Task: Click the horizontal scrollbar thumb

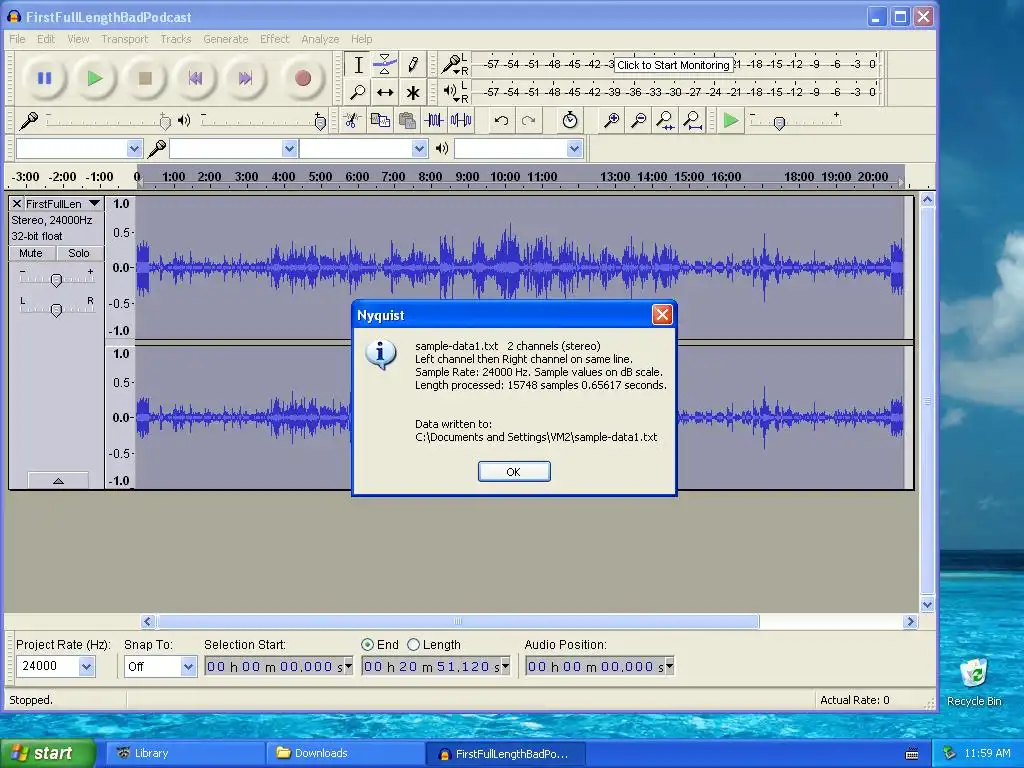Action: (458, 621)
